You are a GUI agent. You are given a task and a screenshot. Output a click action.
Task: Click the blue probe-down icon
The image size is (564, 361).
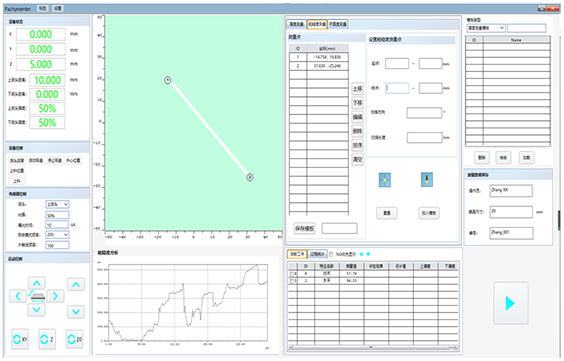[427, 179]
